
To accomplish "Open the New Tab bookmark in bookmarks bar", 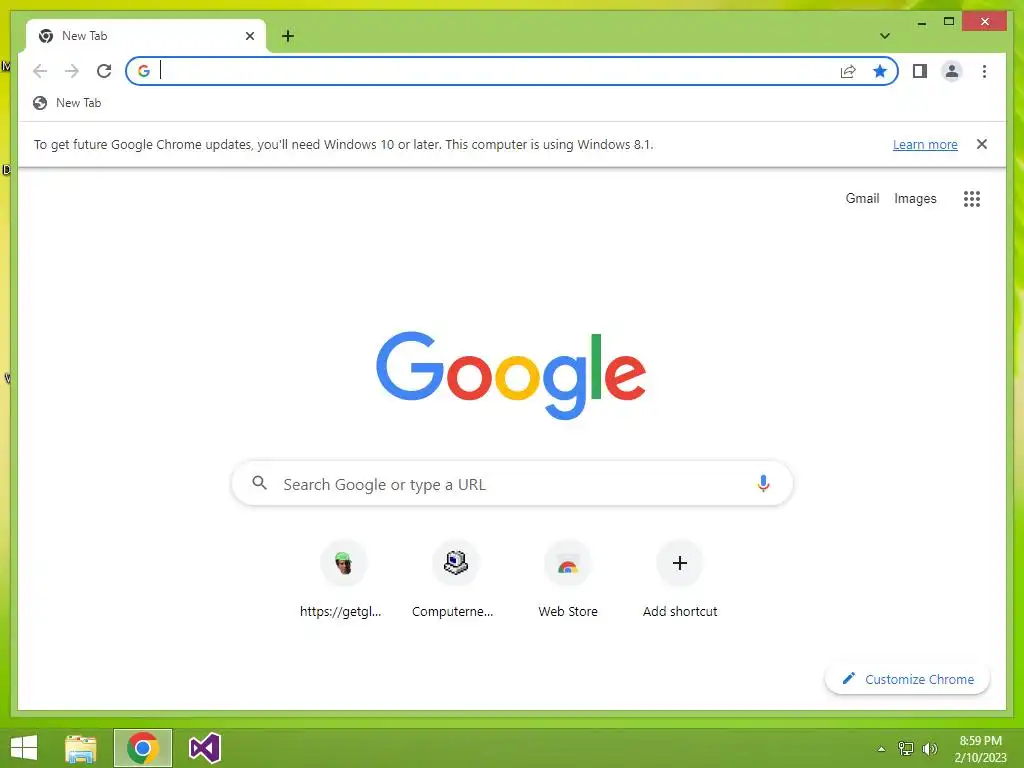I will [67, 103].
